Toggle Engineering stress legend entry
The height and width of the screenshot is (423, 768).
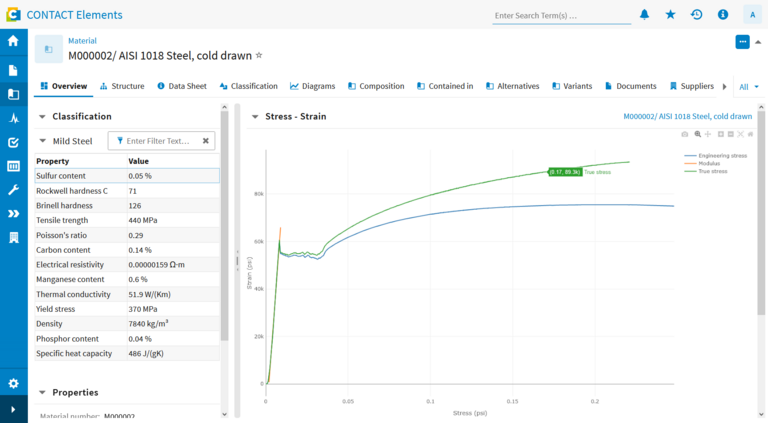click(x=716, y=156)
